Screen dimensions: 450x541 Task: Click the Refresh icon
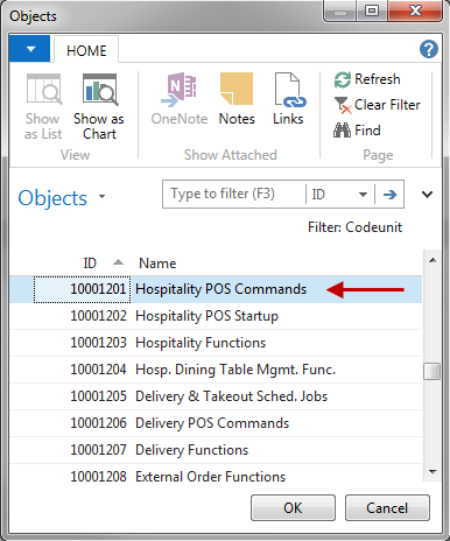click(x=342, y=80)
